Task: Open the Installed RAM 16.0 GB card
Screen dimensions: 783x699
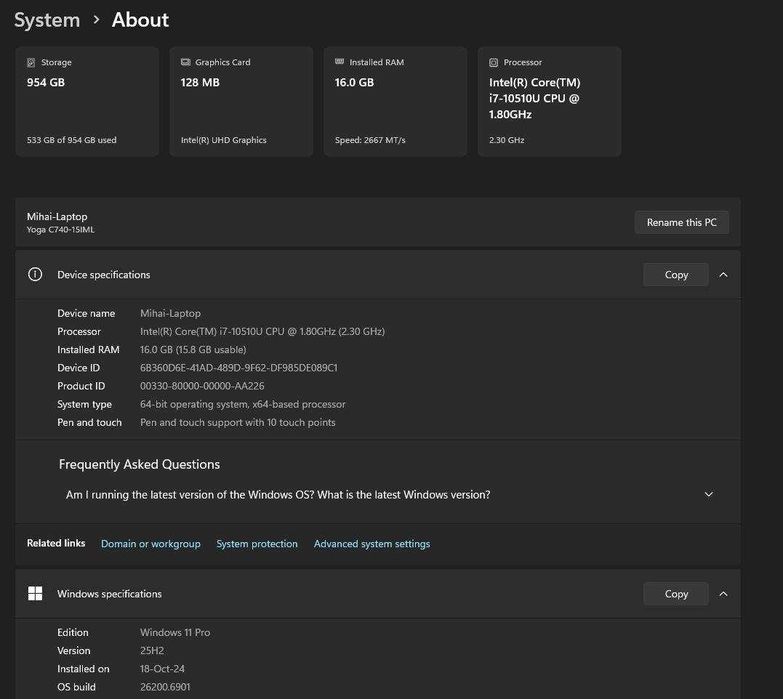Action: pyautogui.click(x=395, y=101)
